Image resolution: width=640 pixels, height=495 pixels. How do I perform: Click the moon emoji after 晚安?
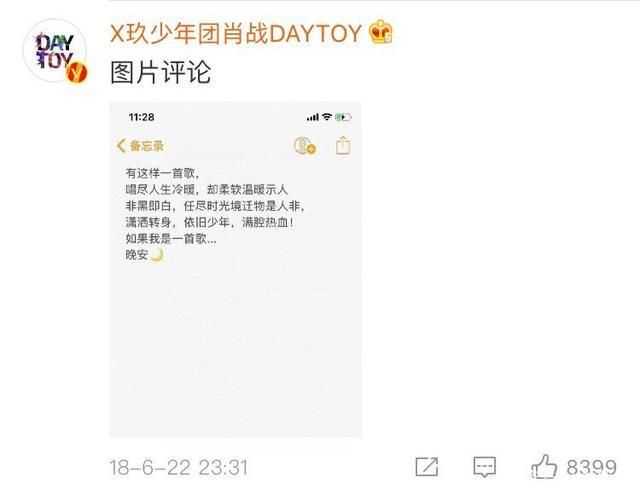pos(157,255)
